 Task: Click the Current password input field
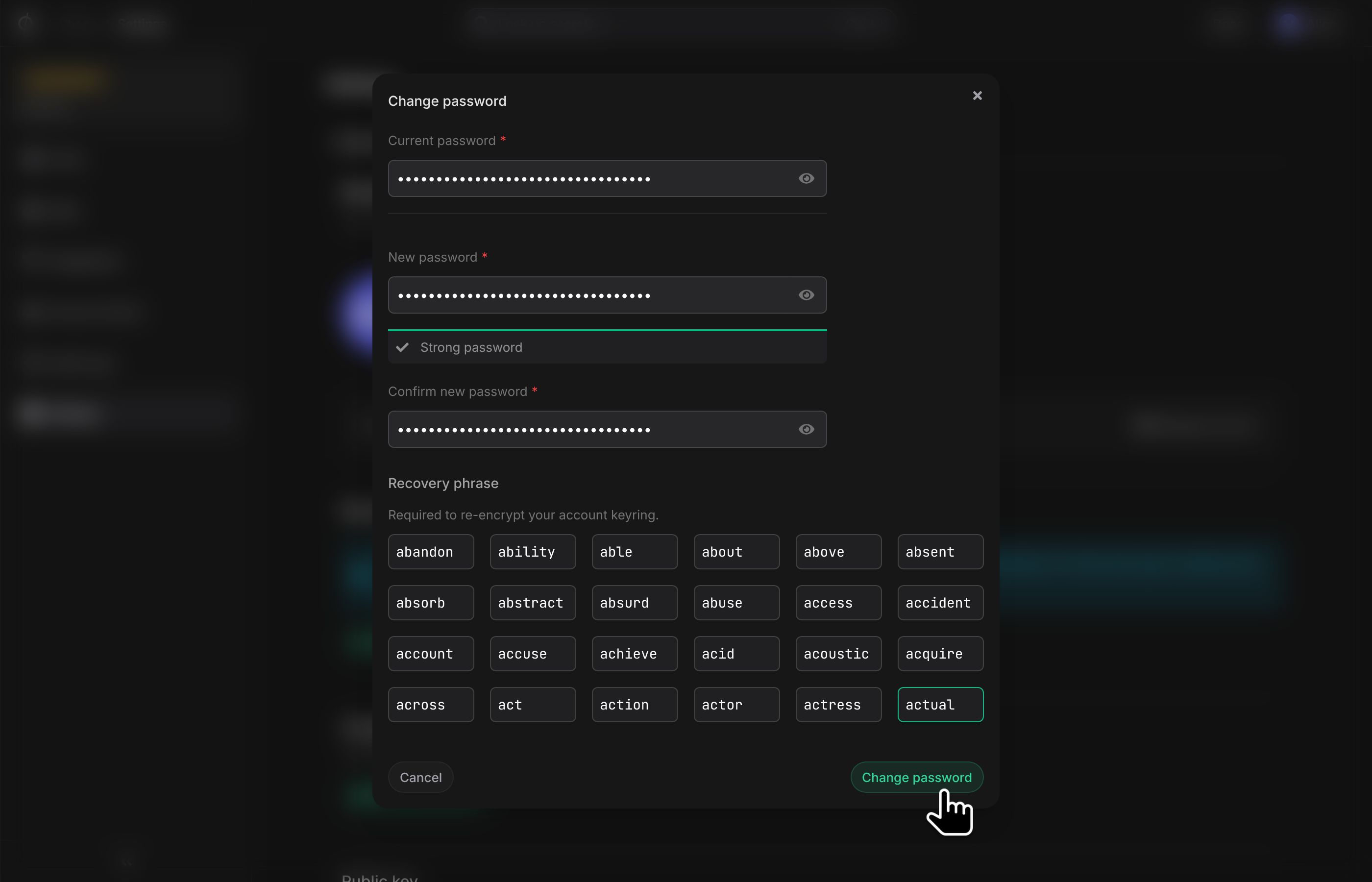click(x=607, y=179)
